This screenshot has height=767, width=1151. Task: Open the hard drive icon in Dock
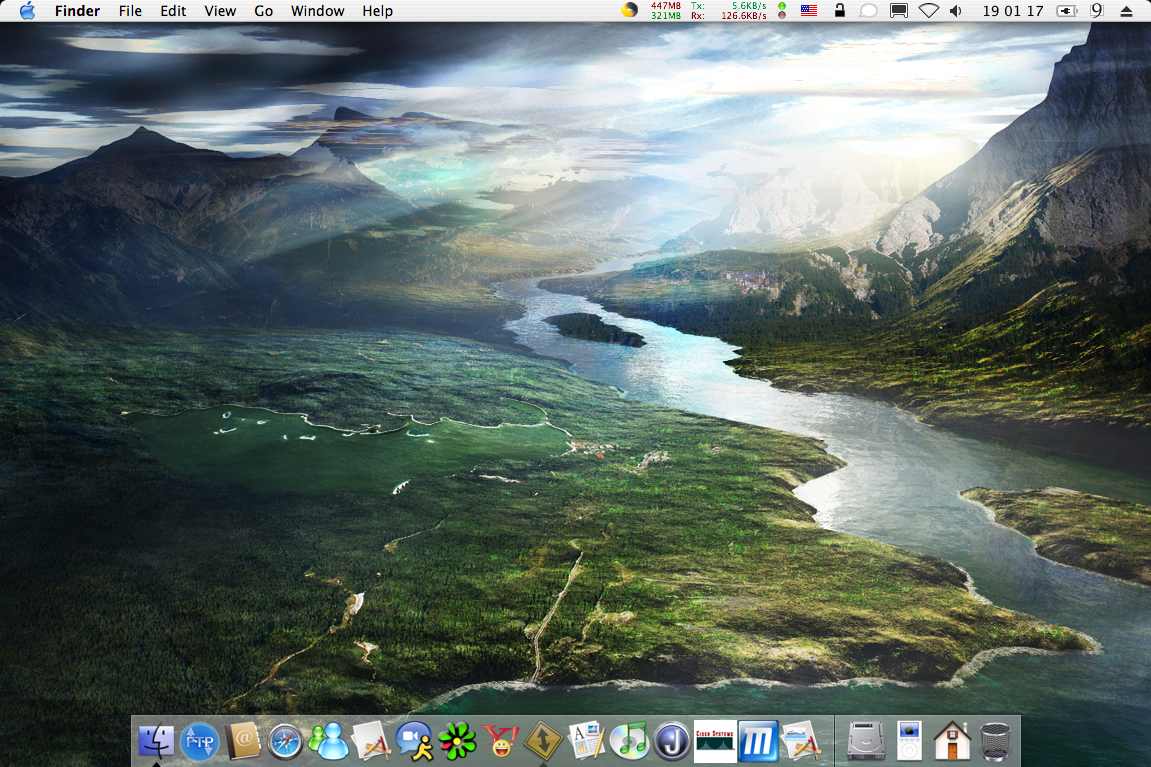tap(866, 741)
